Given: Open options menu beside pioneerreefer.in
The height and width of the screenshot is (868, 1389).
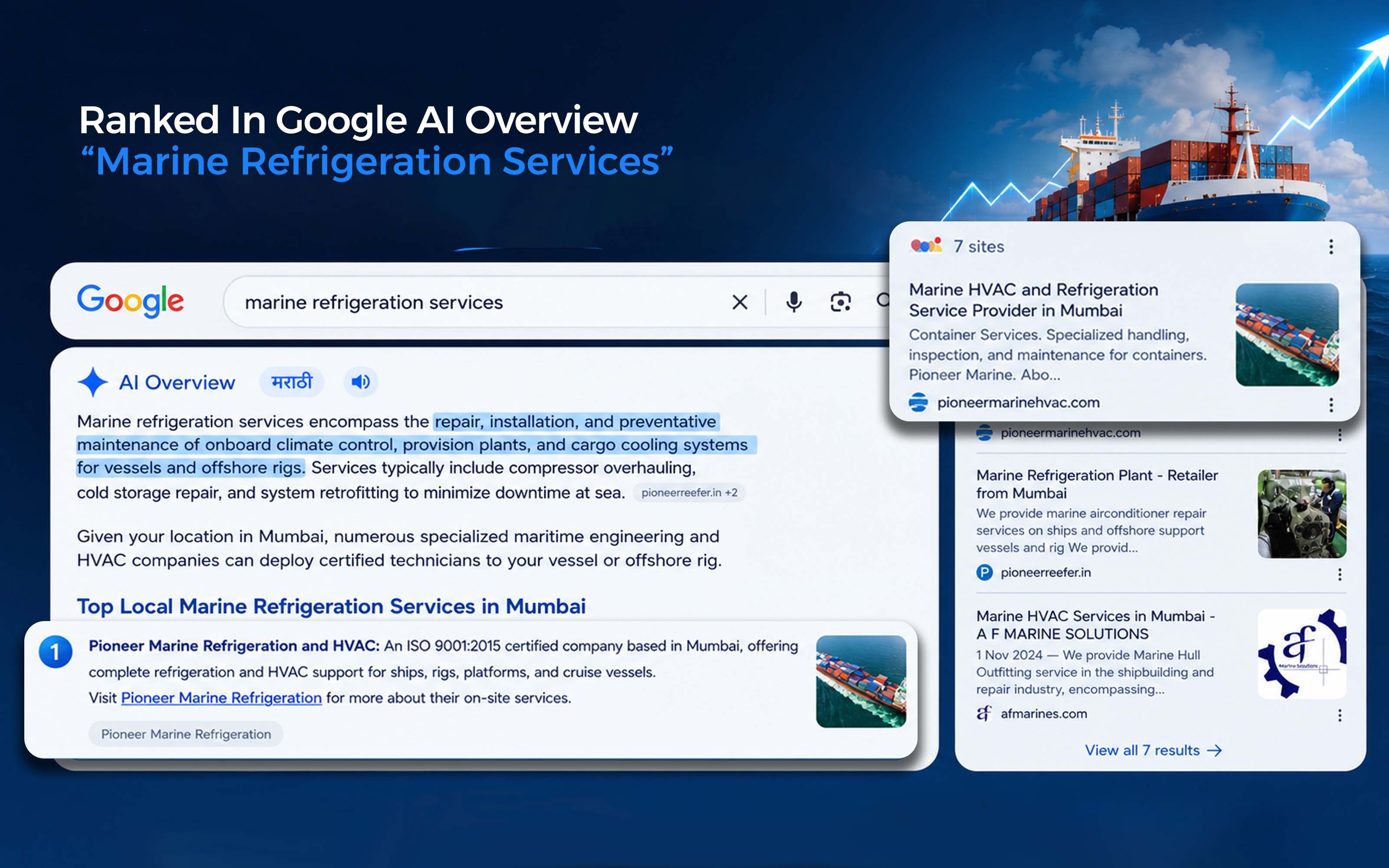Looking at the screenshot, I should (1339, 575).
